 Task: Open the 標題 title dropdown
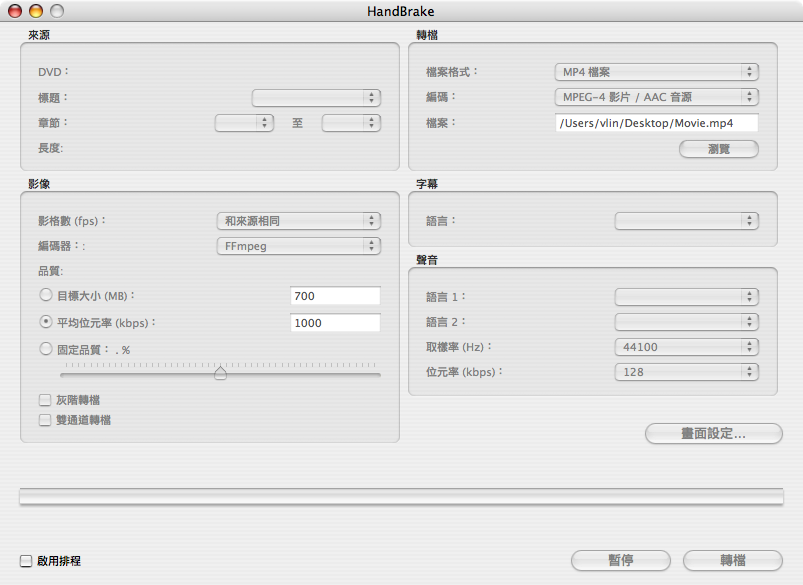coord(316,97)
